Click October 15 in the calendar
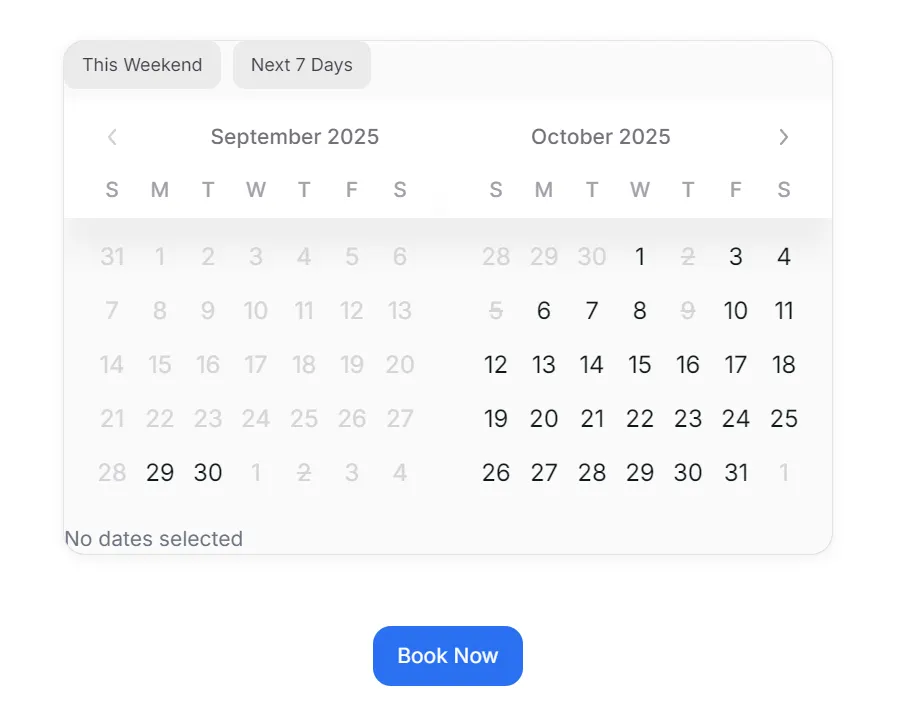 [640, 365]
